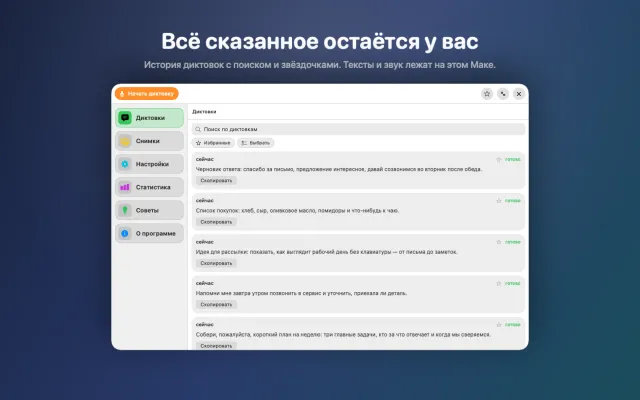Click the star icon in title bar
This screenshot has height=400, width=640.
click(487, 94)
